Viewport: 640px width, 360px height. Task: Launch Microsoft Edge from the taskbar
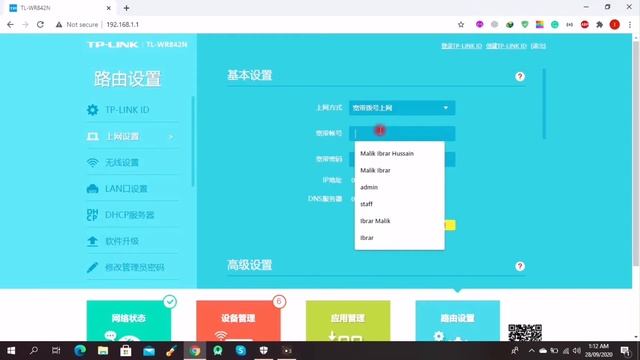80,351
